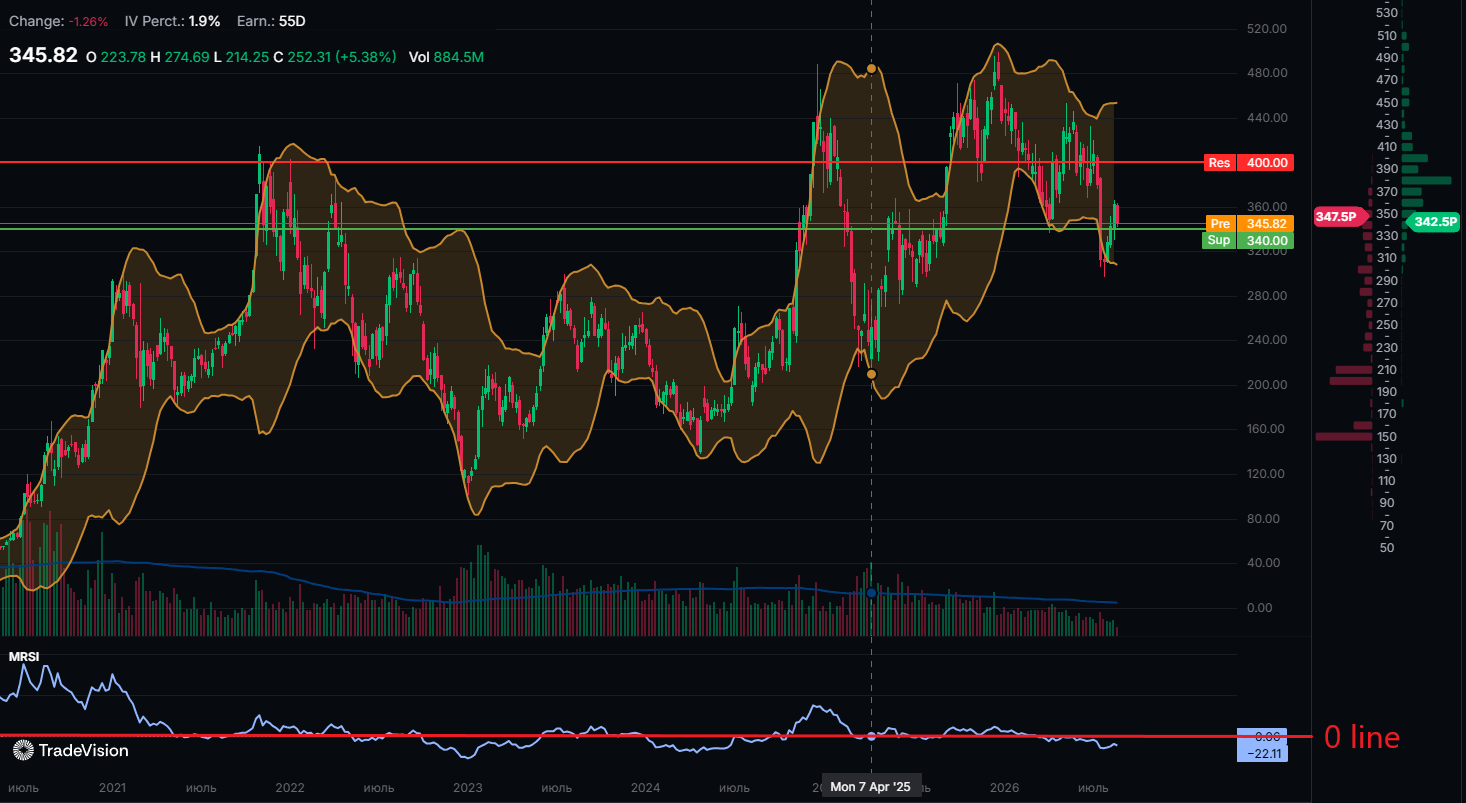The width and height of the screenshot is (1466, 803).
Task: Click the Vol 884.5M readout
Action: (x=446, y=57)
